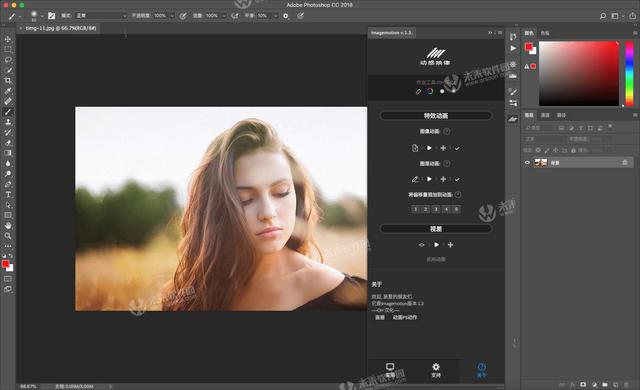Select the Move tool in the toolbar
Image resolution: width=640 pixels, height=390 pixels.
coord(8,39)
